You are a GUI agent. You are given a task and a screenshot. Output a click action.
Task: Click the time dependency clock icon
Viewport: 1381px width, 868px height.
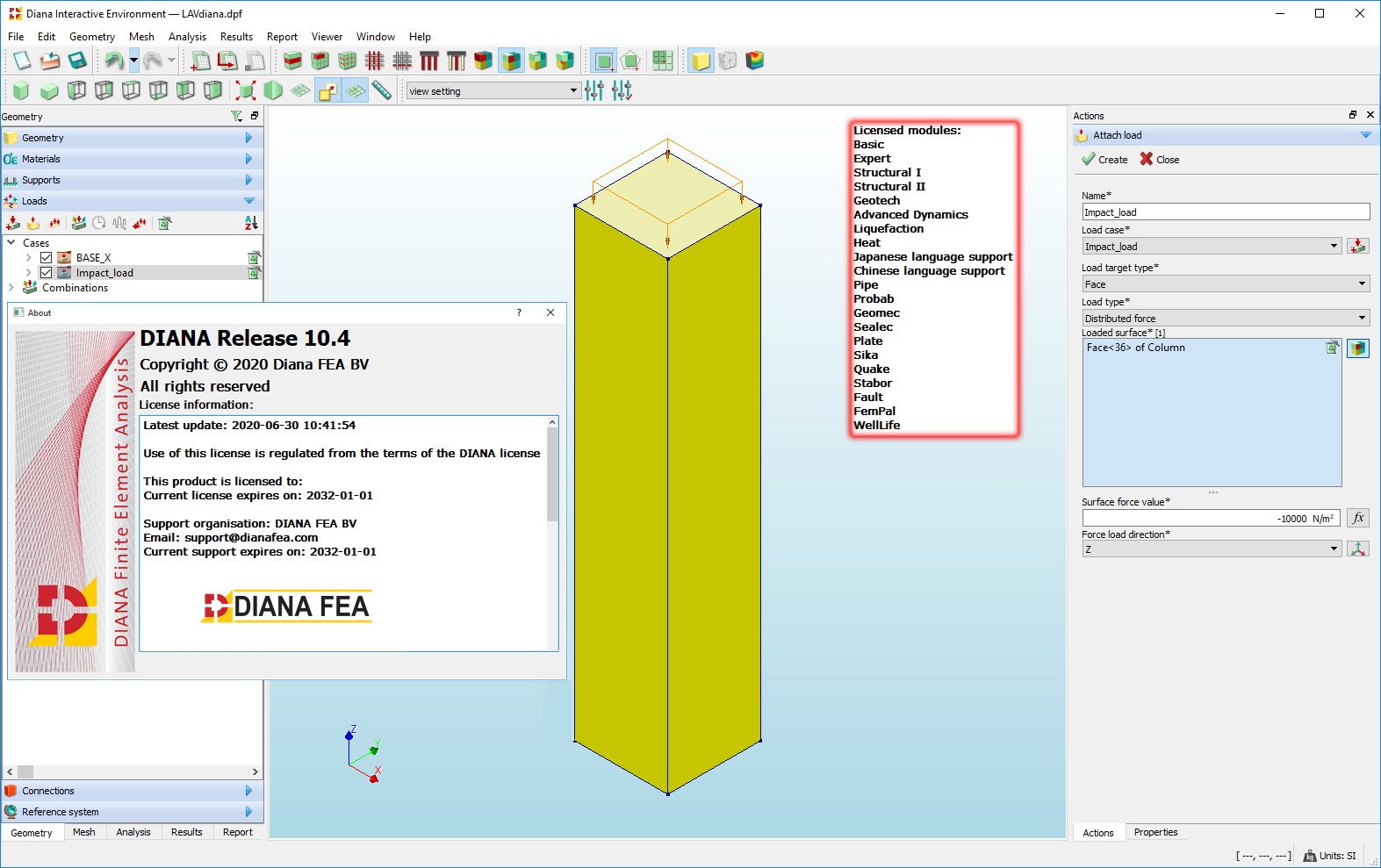99,223
